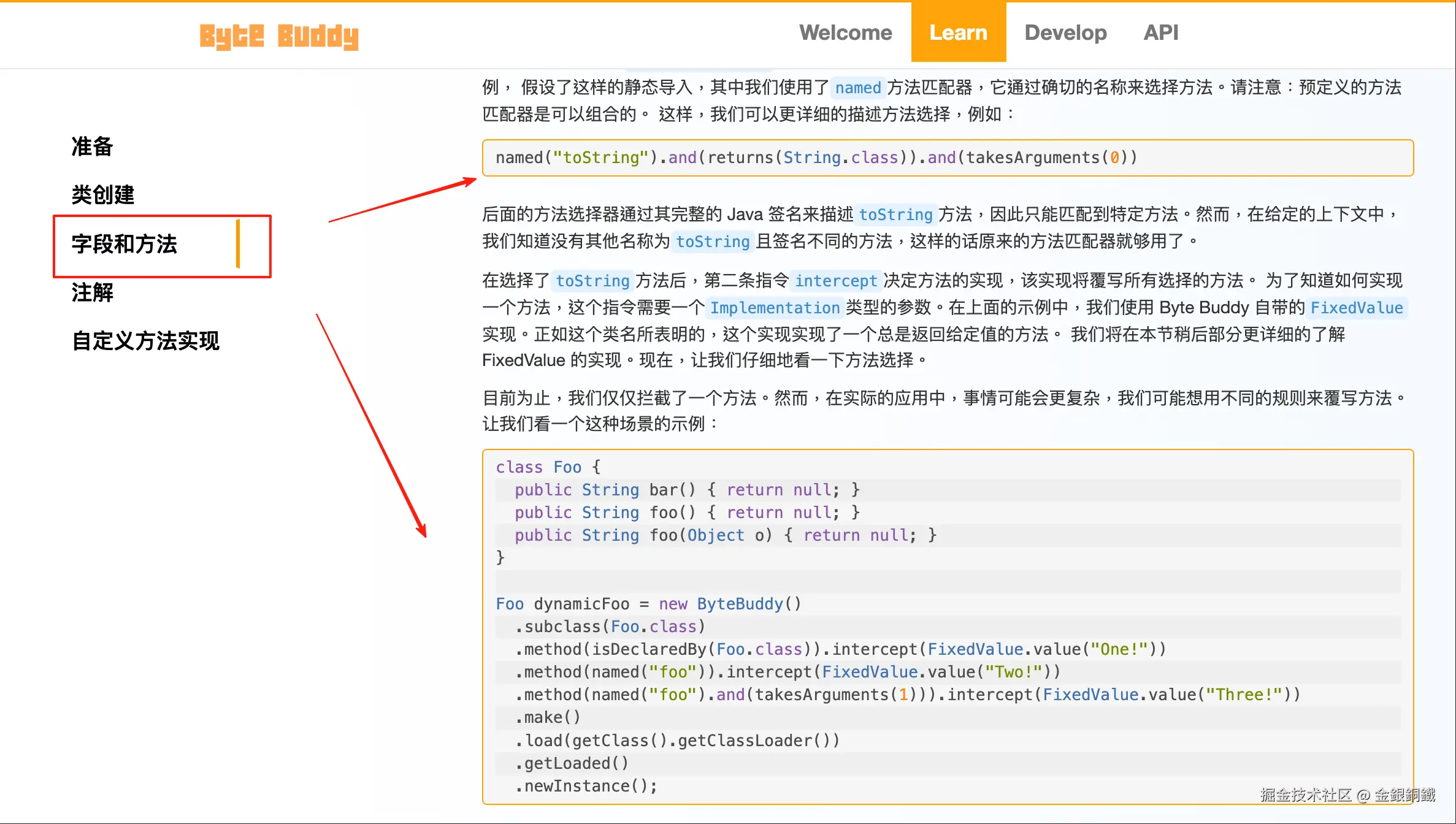This screenshot has width=1456, height=824.
Task: Click the named inline code term
Action: click(857, 88)
